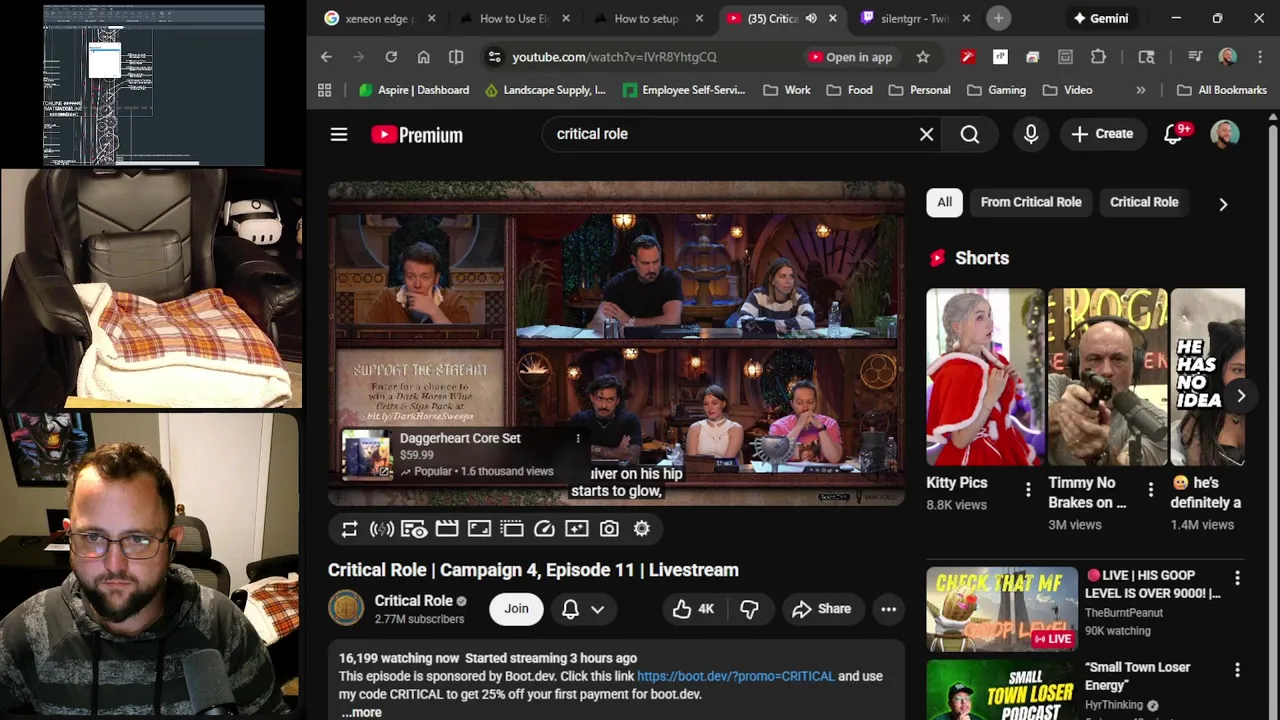1280x720 pixels.
Task: Open Daggerheart Core Set product options
Action: pyautogui.click(x=577, y=438)
